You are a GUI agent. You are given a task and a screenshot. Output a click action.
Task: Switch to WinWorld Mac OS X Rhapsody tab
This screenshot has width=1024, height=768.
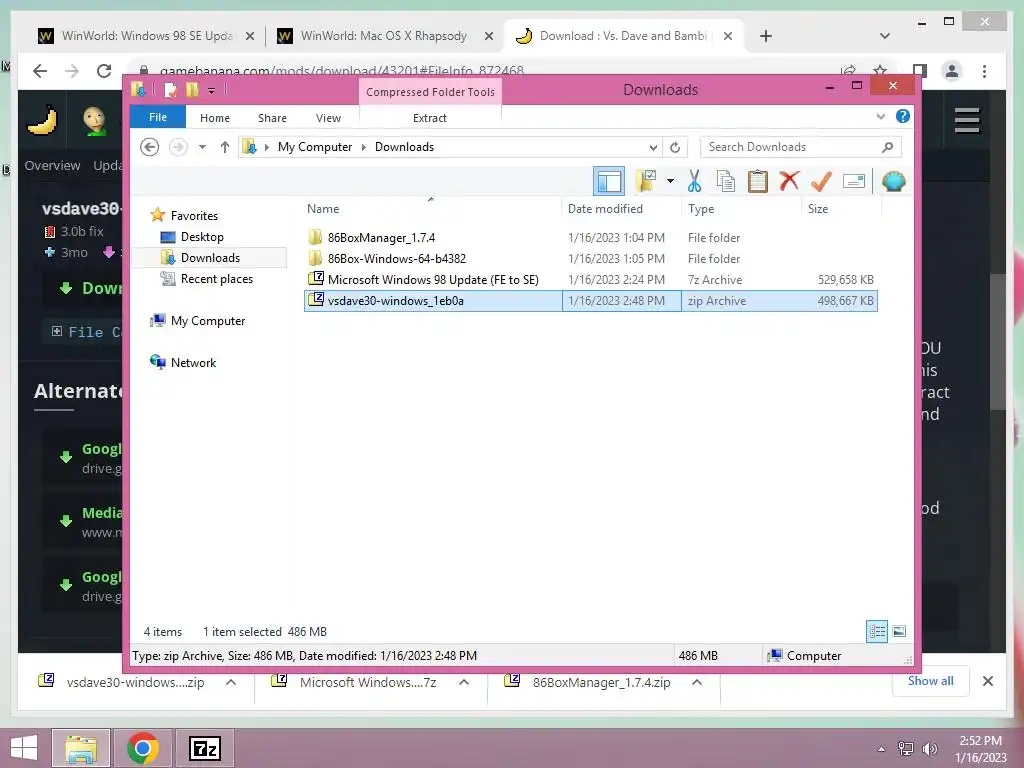[383, 36]
